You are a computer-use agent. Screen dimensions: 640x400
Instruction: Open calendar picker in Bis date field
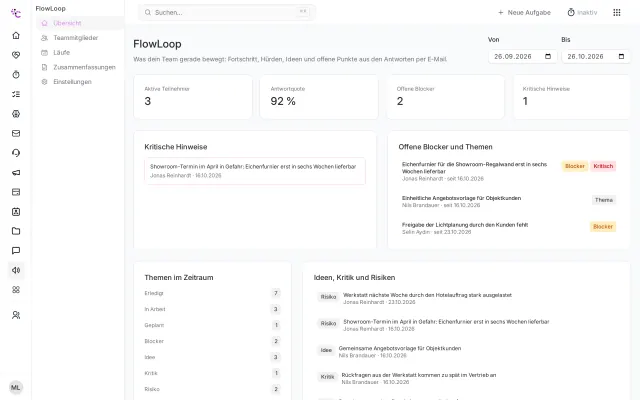(x=621, y=56)
